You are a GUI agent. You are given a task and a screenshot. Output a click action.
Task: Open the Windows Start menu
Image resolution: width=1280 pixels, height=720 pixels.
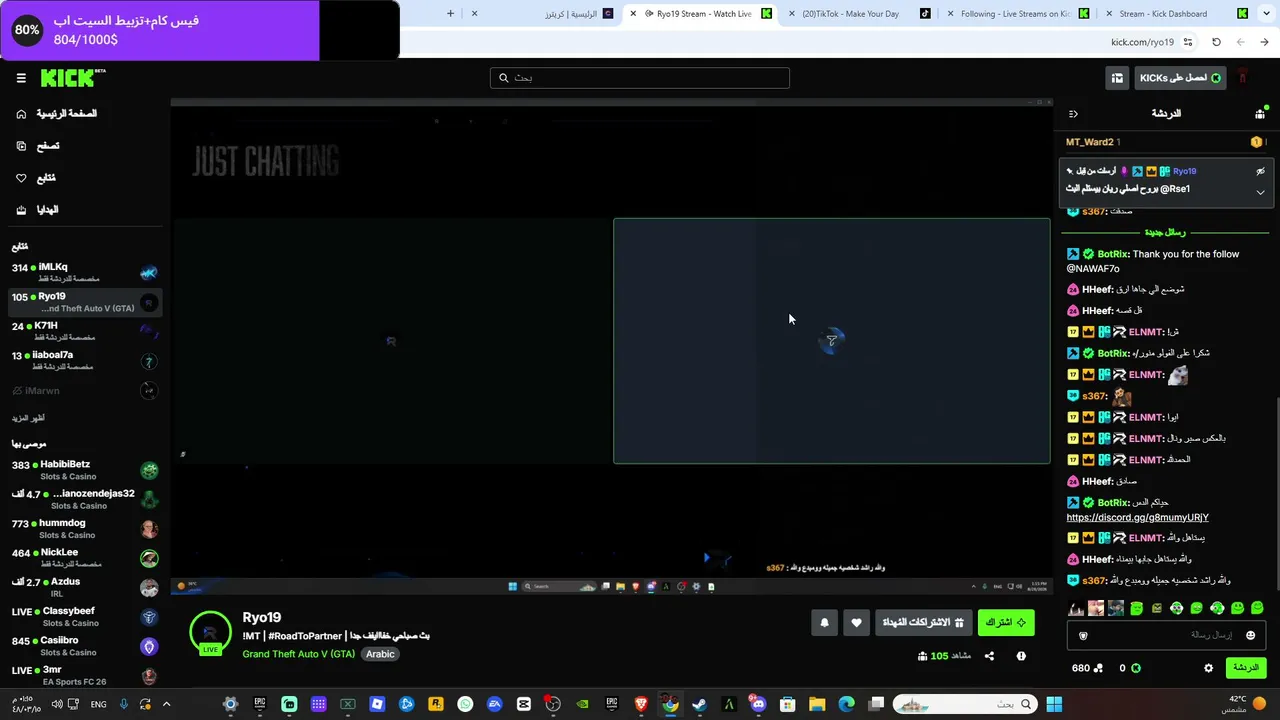click(x=1054, y=704)
